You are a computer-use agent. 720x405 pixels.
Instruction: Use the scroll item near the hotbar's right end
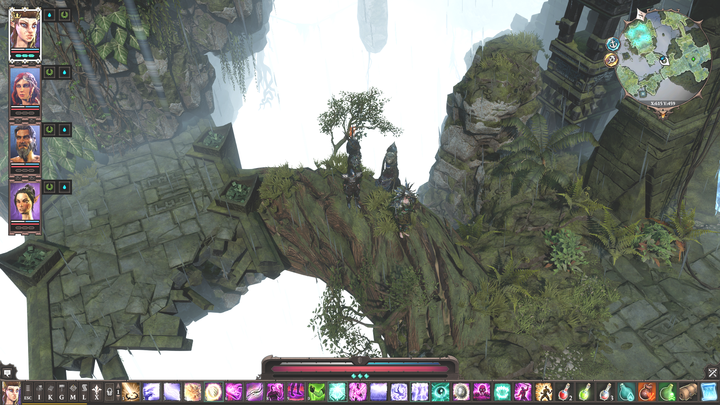tap(686, 392)
